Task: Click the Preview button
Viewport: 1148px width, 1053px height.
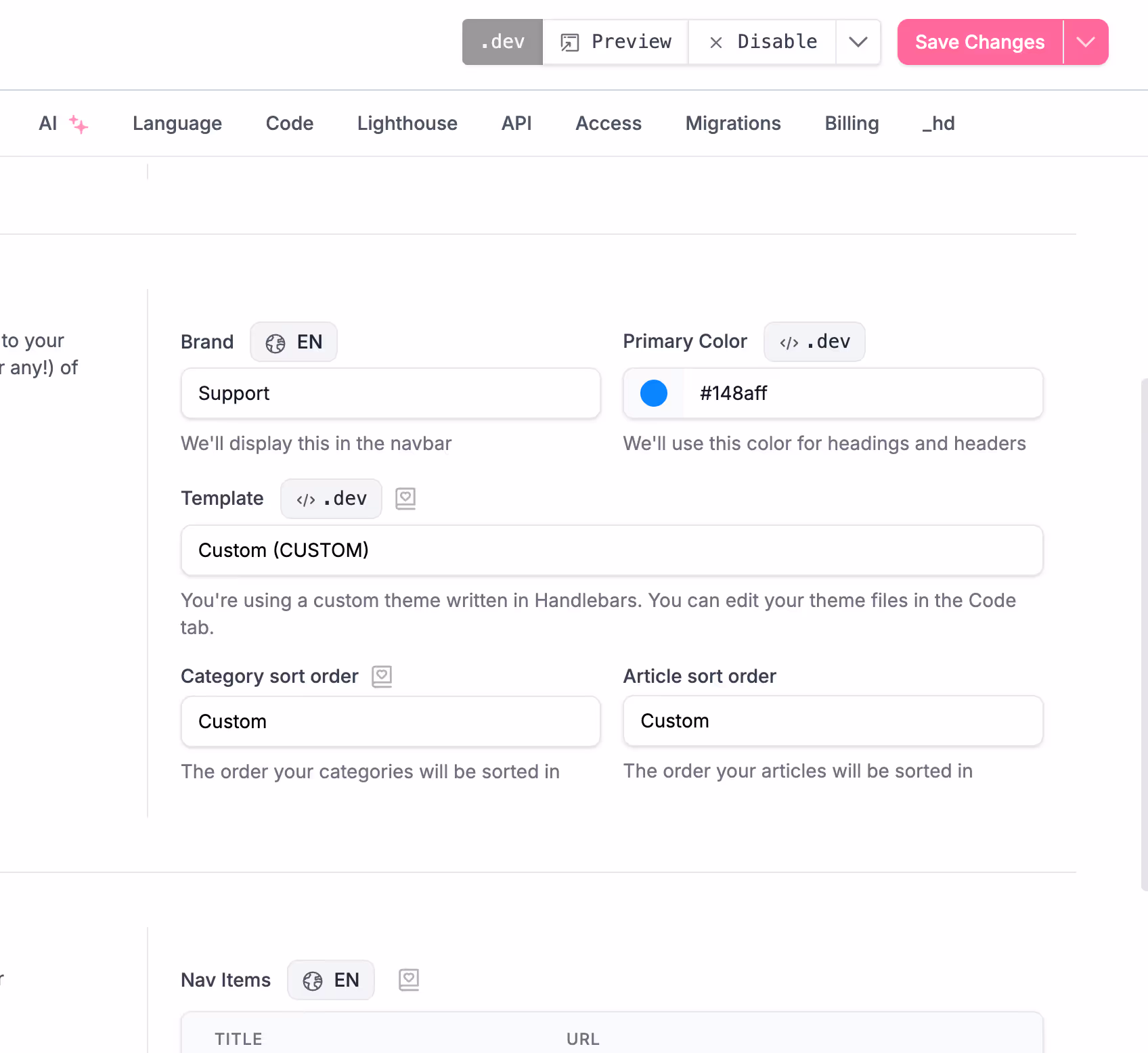Action: [x=616, y=42]
